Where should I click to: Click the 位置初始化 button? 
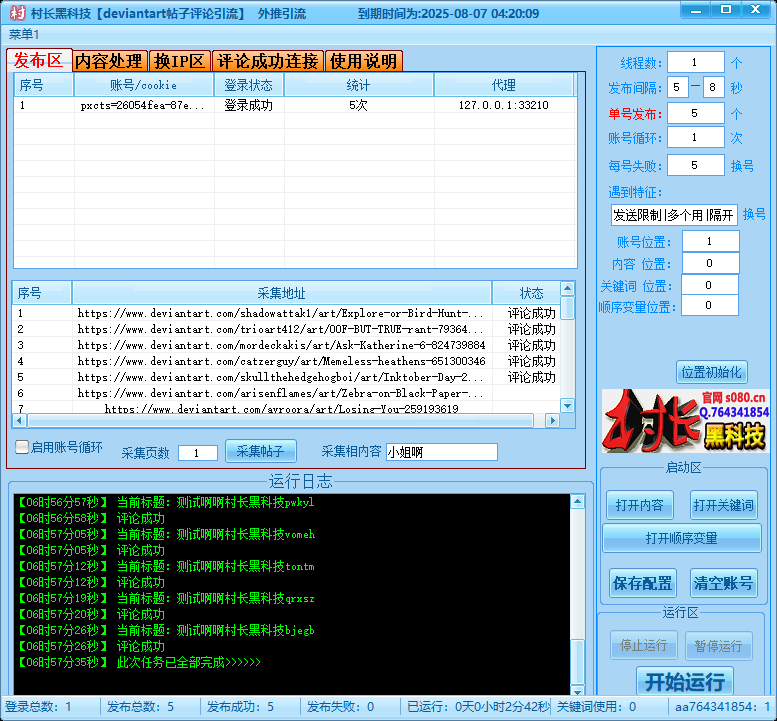[x=711, y=372]
